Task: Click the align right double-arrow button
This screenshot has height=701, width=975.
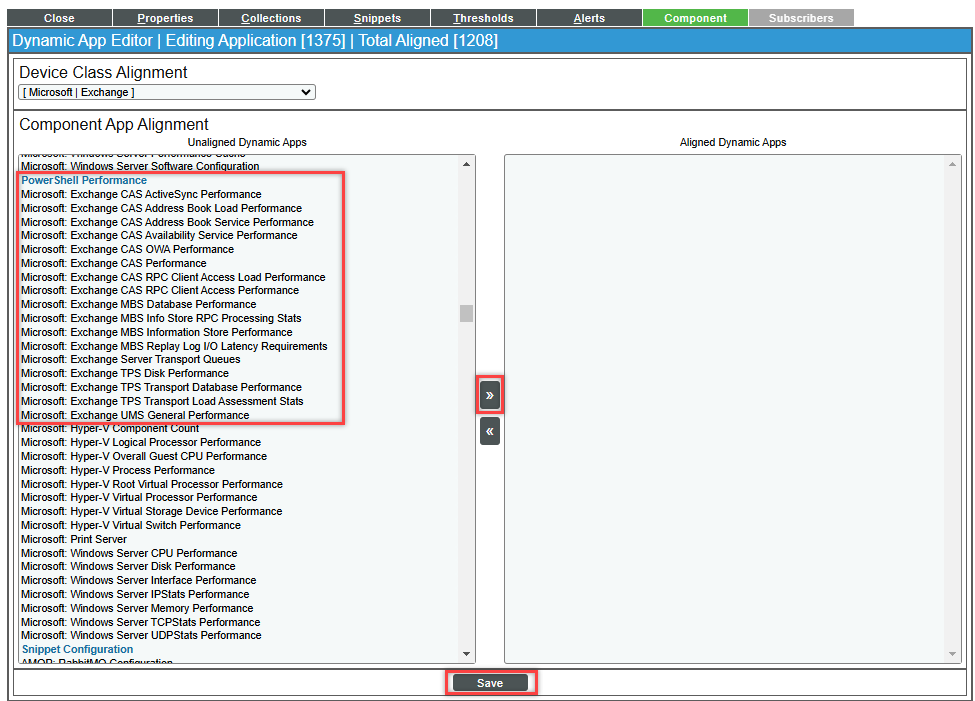Action: point(489,395)
